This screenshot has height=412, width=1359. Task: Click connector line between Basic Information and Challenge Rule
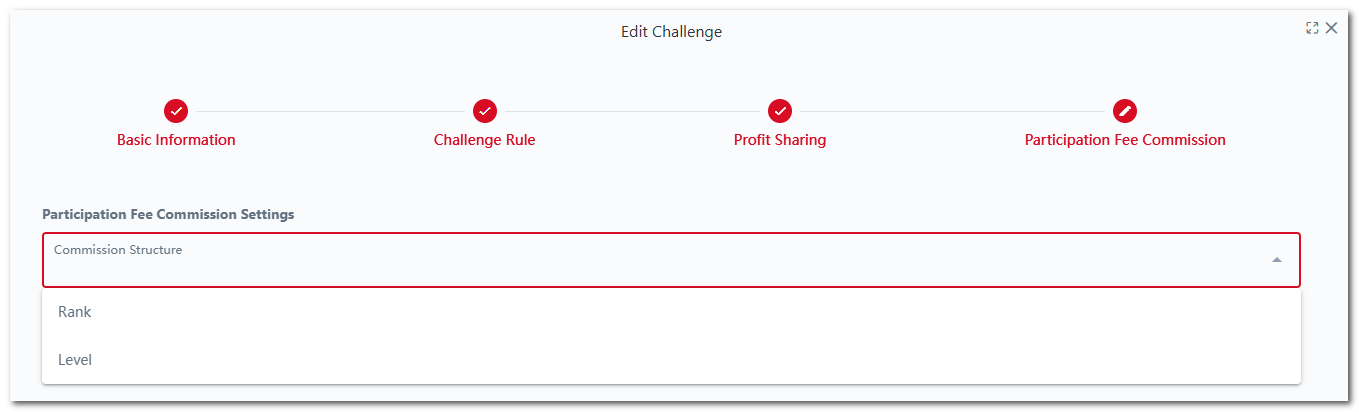(330, 111)
